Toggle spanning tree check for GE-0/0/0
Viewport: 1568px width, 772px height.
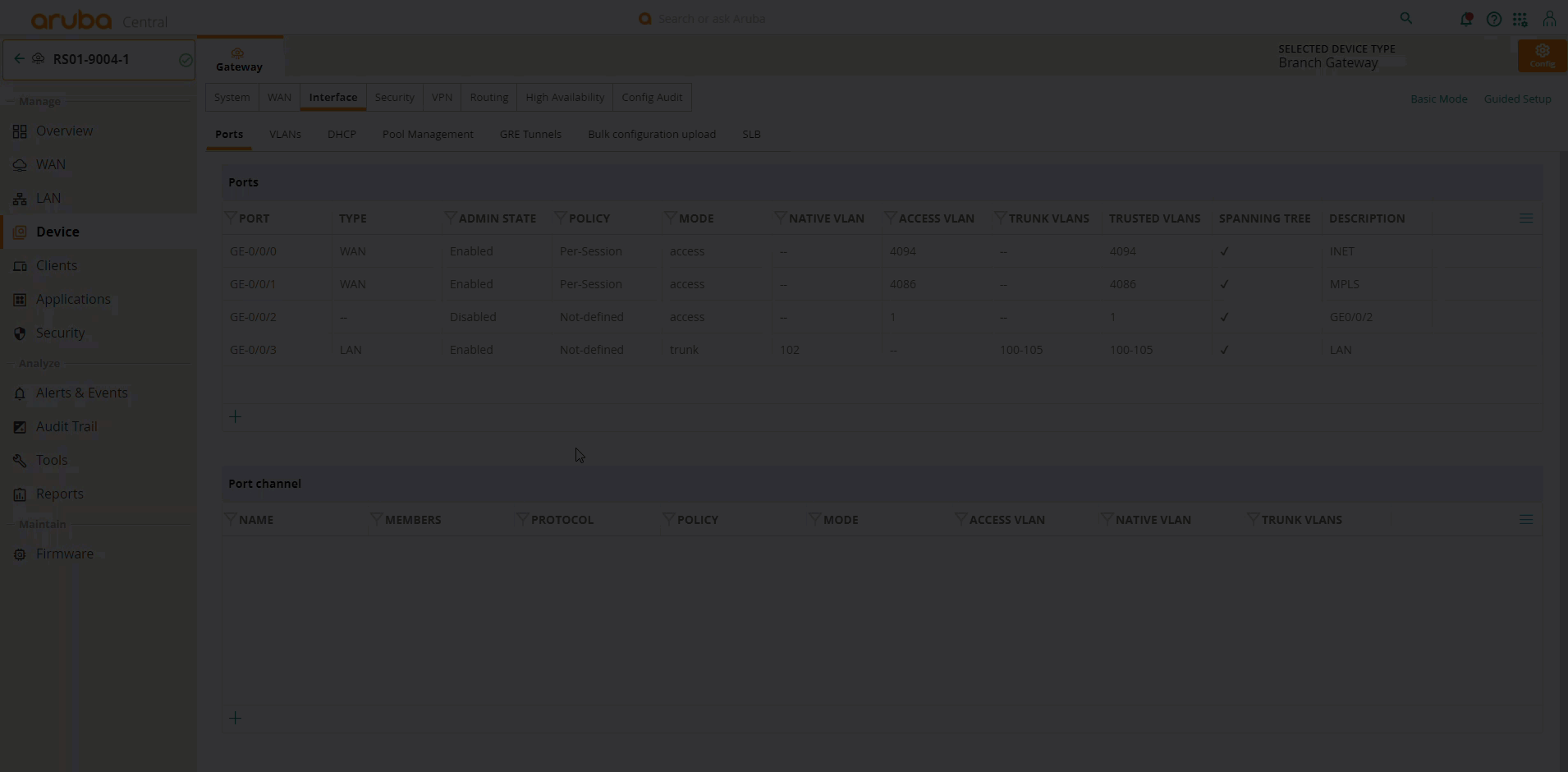click(1224, 251)
